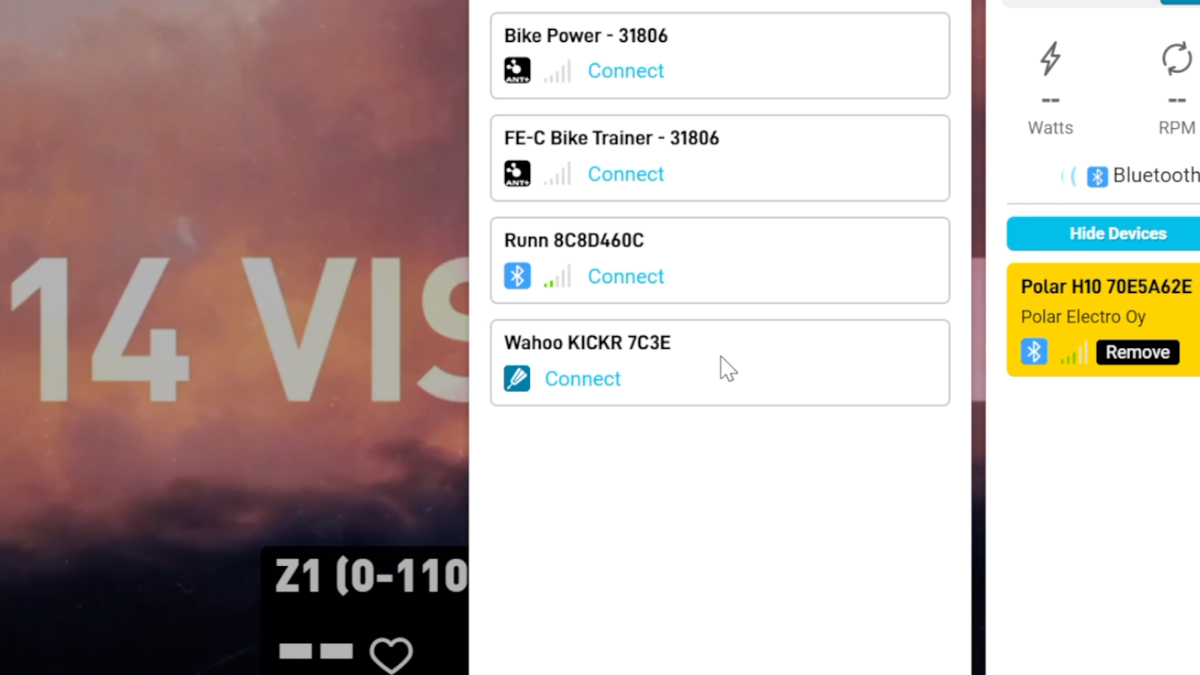Select the Polar H10 70E5A62E device card
The width and height of the screenshot is (1200, 675).
tap(1103, 320)
